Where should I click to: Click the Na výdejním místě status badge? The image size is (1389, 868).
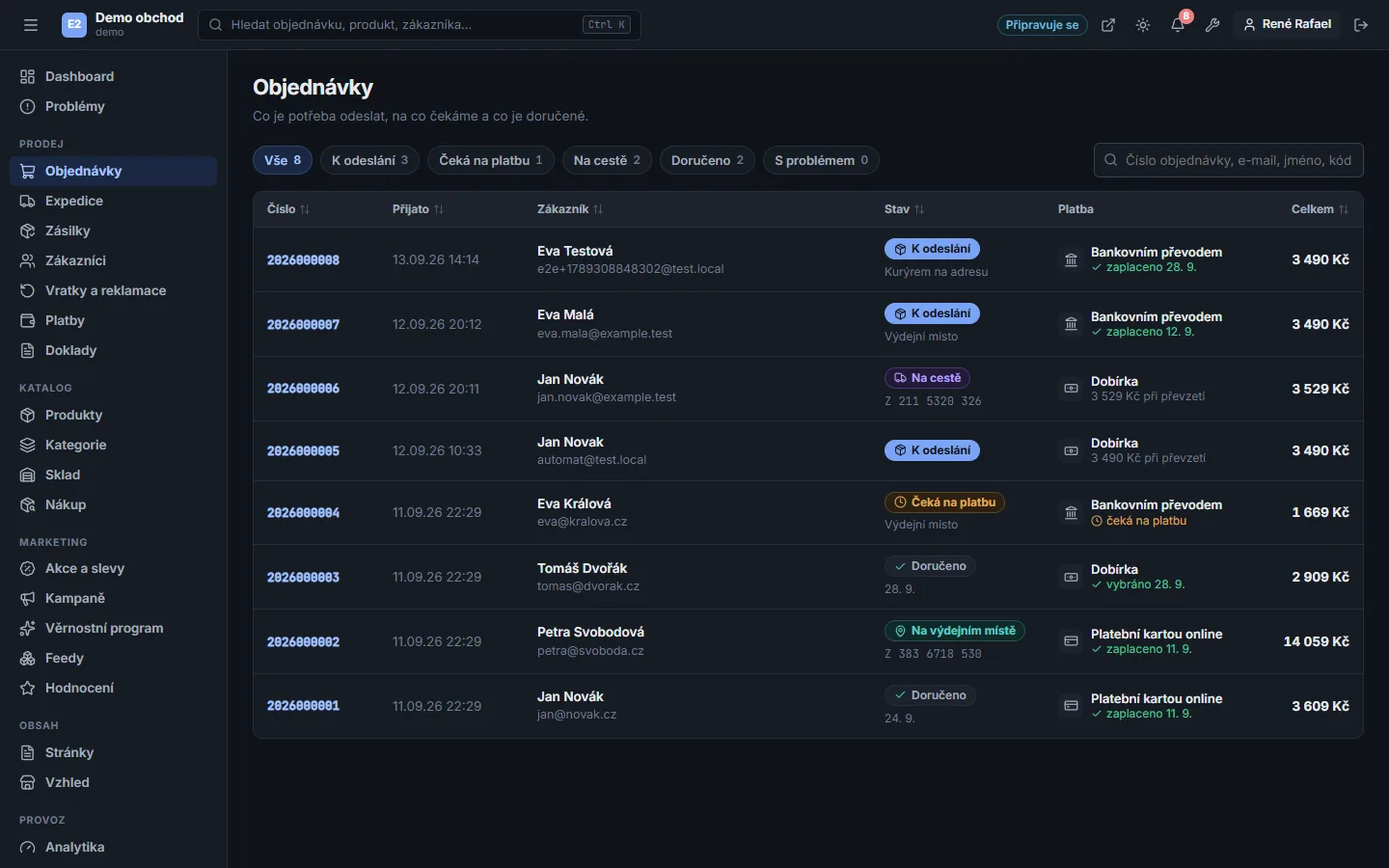[x=954, y=631]
